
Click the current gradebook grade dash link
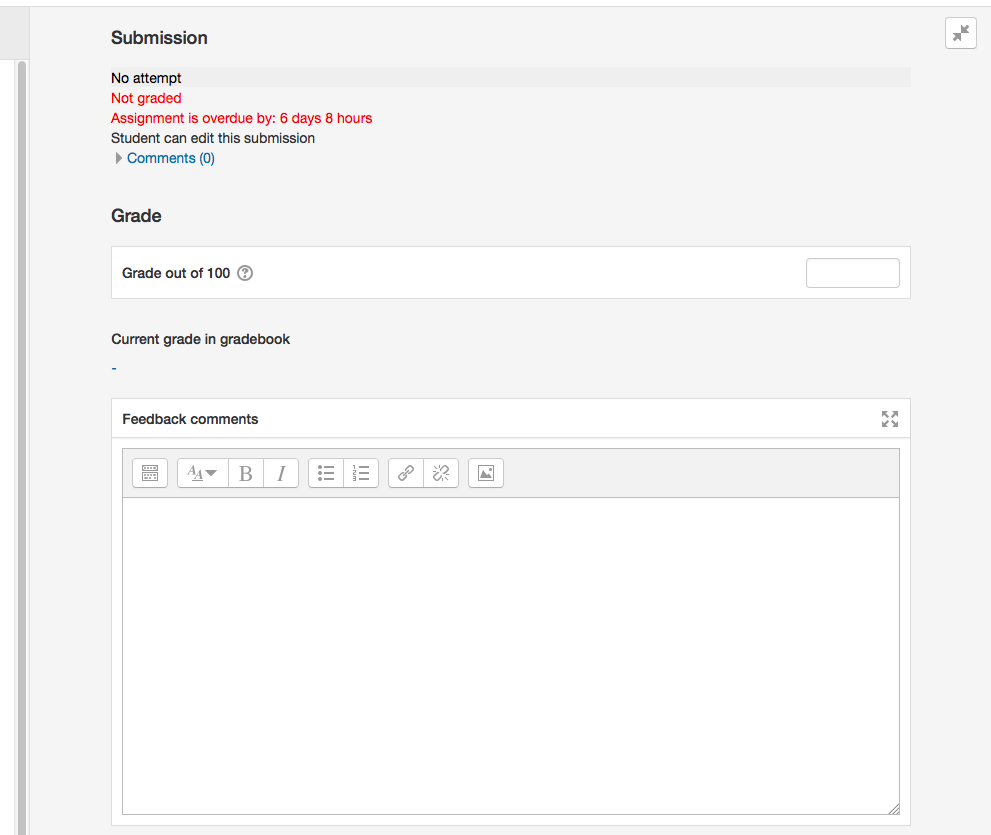click(x=114, y=368)
